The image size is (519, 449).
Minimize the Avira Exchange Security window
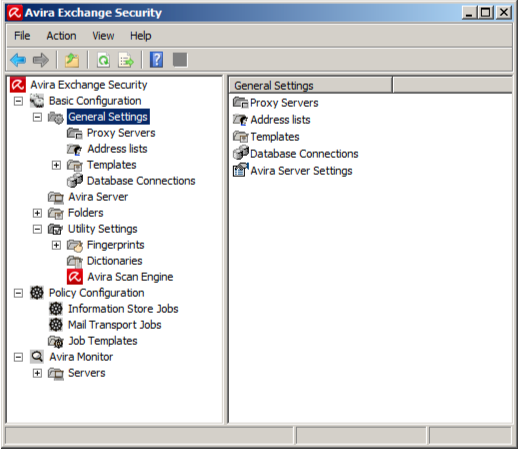pyautogui.click(x=469, y=13)
